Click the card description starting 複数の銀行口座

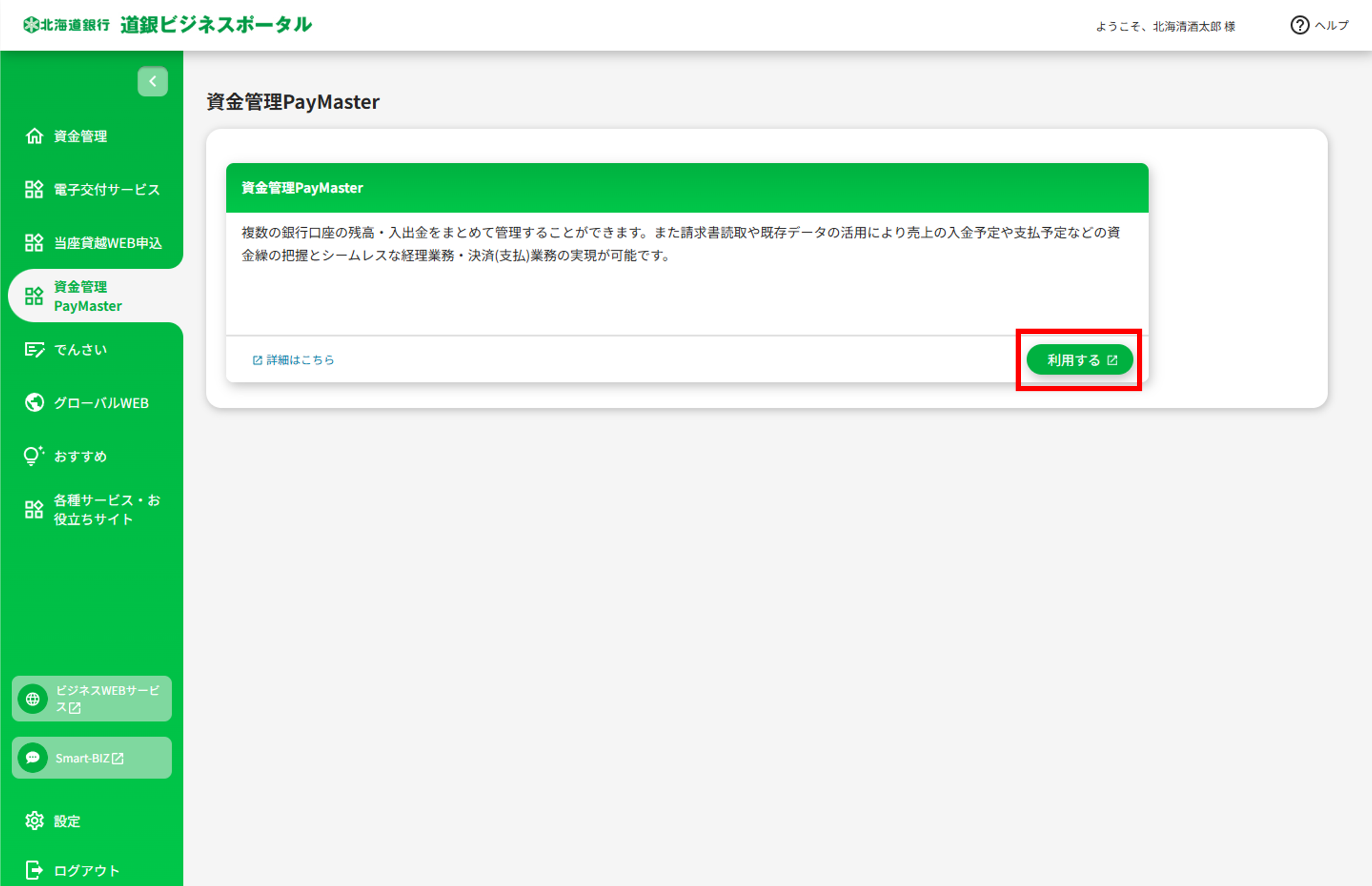pyautogui.click(x=681, y=244)
